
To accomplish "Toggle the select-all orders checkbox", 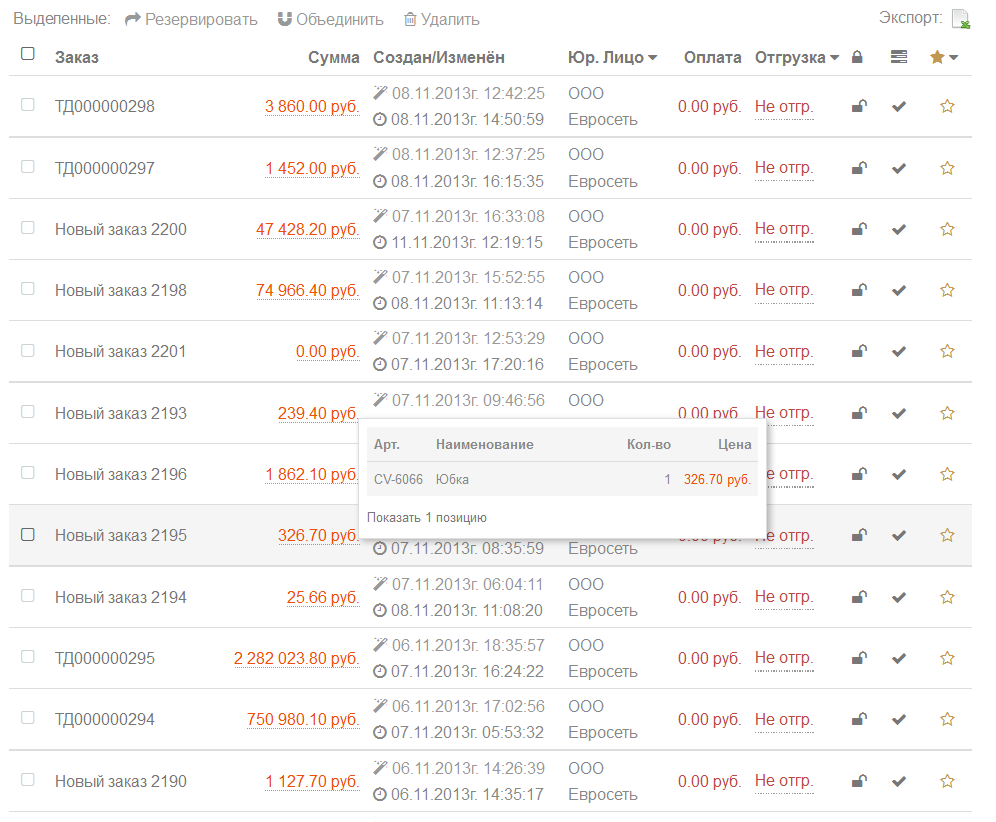I will point(28,54).
